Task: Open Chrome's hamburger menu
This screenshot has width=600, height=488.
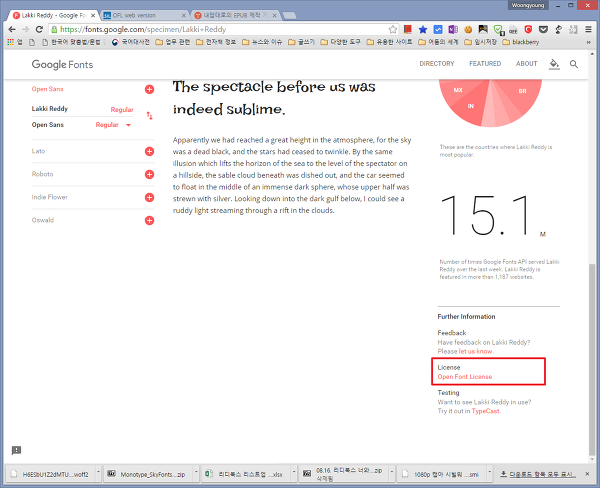Action: tap(589, 29)
